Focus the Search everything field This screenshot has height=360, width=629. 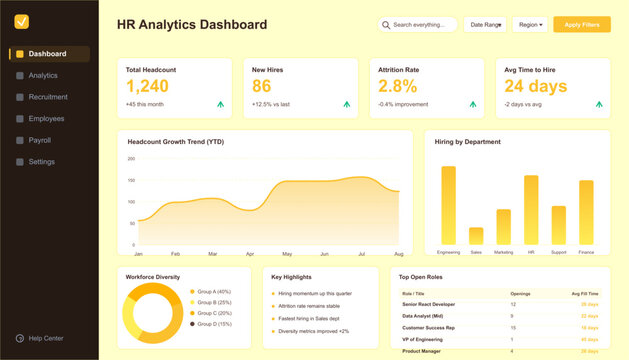tap(417, 25)
